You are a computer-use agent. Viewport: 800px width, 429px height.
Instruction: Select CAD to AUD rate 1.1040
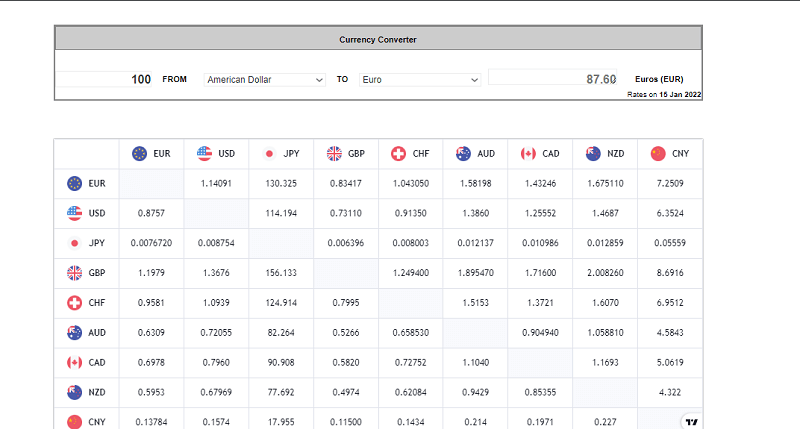point(476,362)
